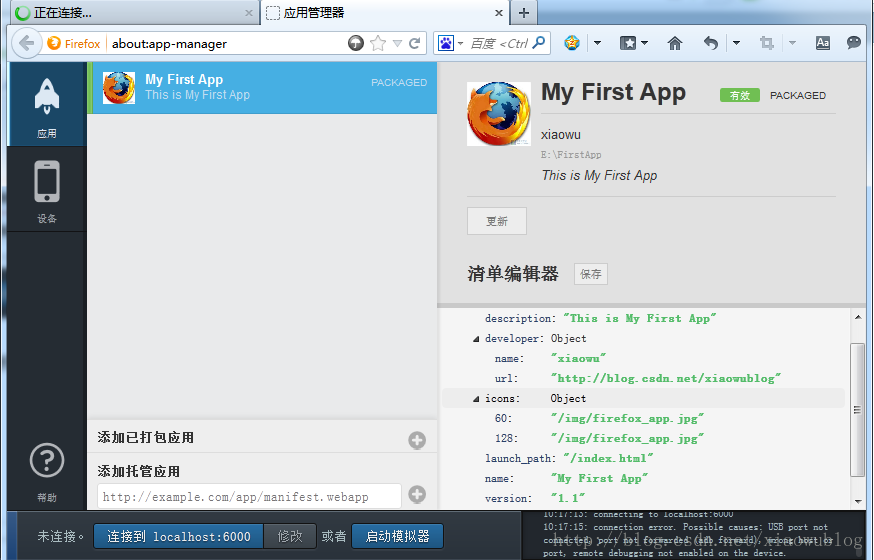Click the browser back arrow button

click(x=27, y=43)
